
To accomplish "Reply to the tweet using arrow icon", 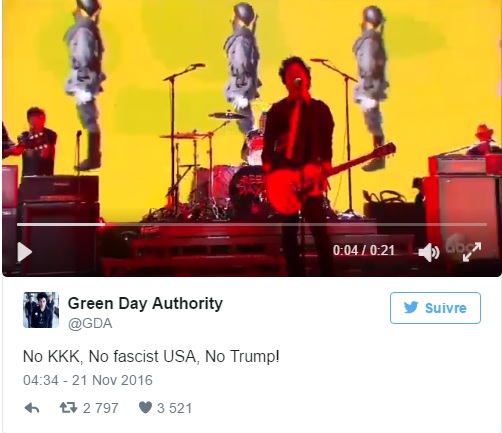I will tap(32, 408).
